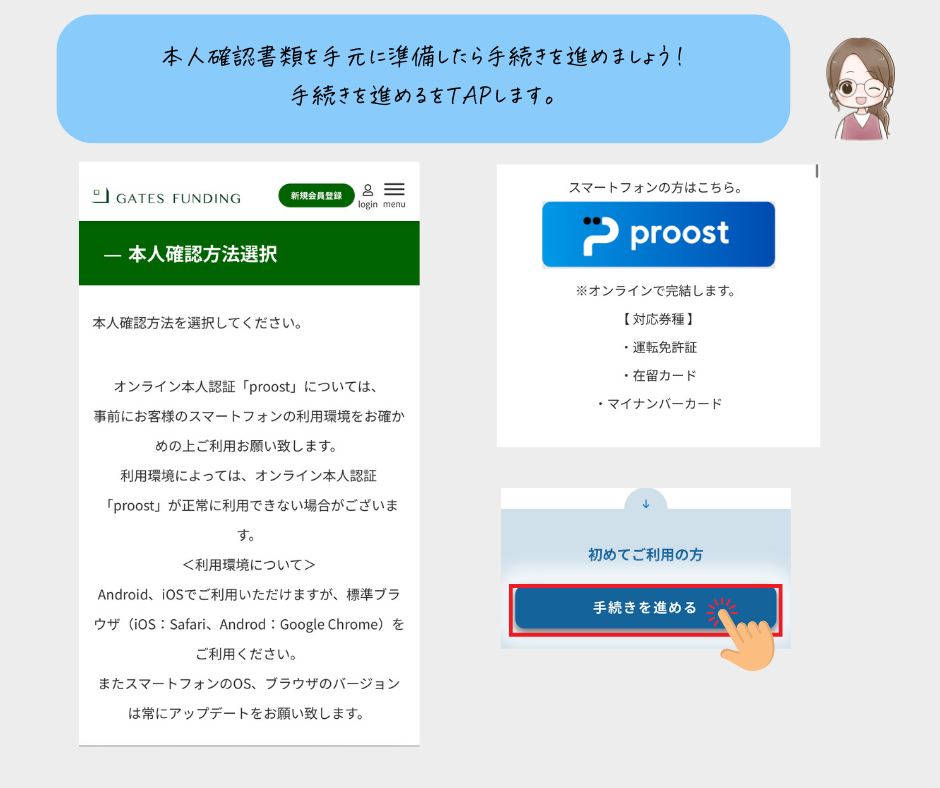This screenshot has height=788, width=940.
Task: Click the 初めてご利用の方 heading
Action: tap(646, 555)
